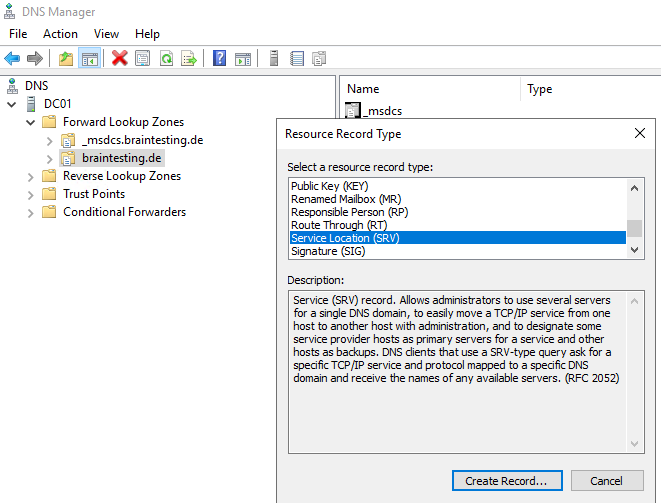Click the green Refresh icon
The image size is (661, 503).
click(166, 59)
